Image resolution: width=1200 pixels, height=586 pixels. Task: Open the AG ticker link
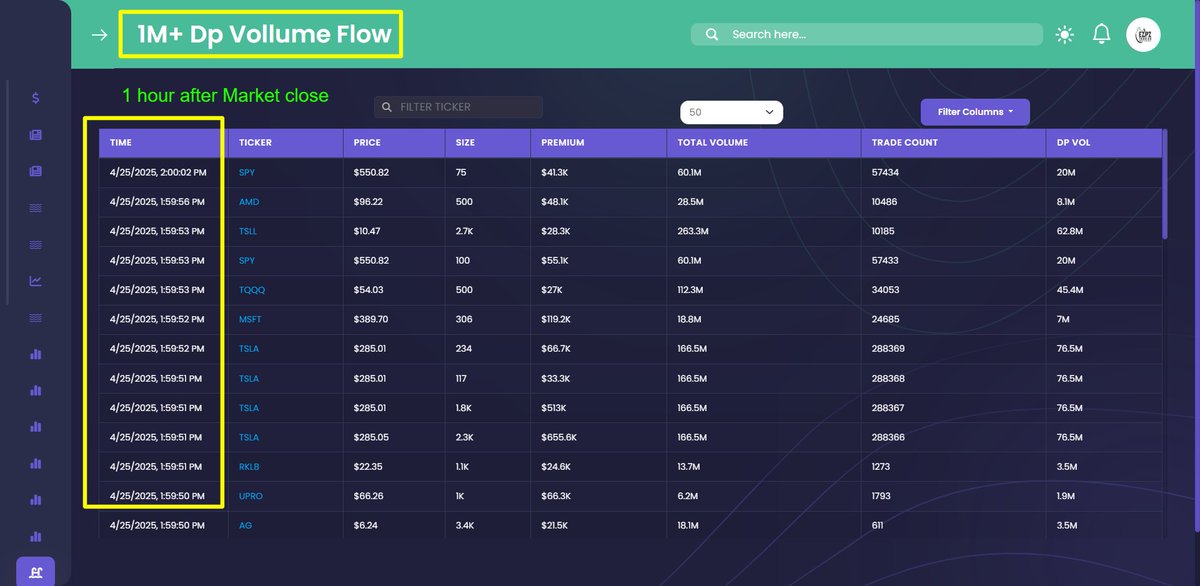(x=245, y=525)
